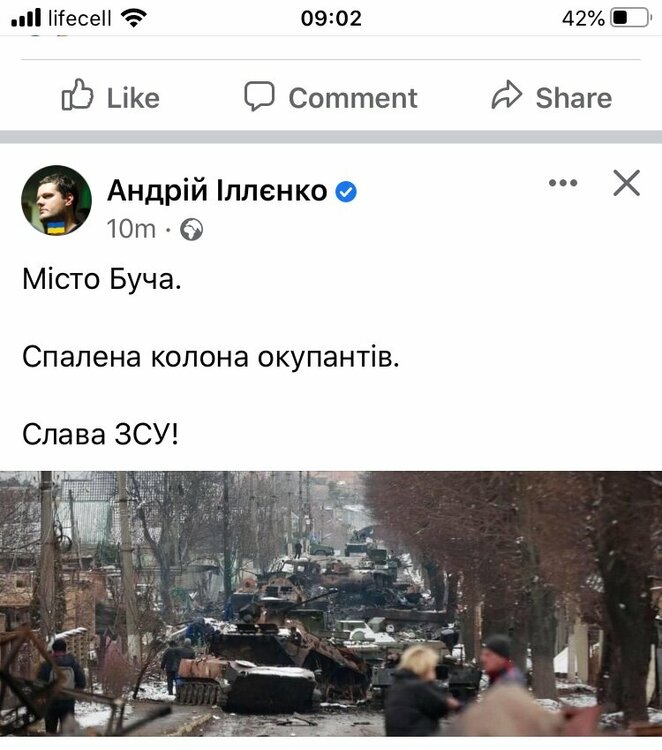This screenshot has height=750, width=662.
Task: Tap the battery indicator icon
Action: pos(631,18)
